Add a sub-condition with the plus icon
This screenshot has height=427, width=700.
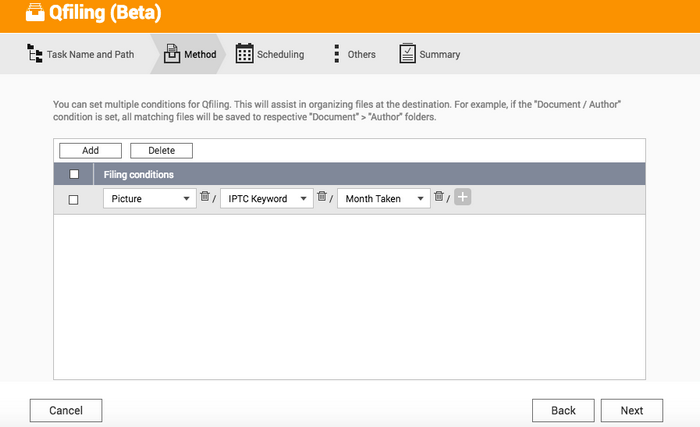coord(462,197)
